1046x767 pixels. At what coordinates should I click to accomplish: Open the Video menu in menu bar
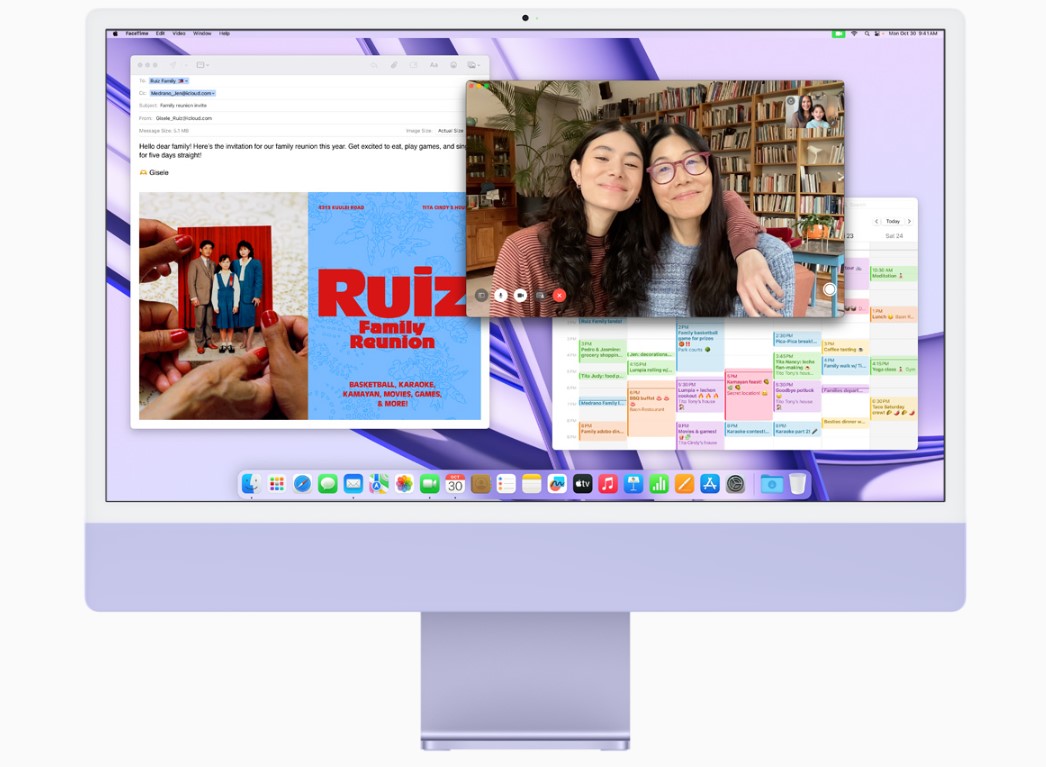tap(179, 33)
